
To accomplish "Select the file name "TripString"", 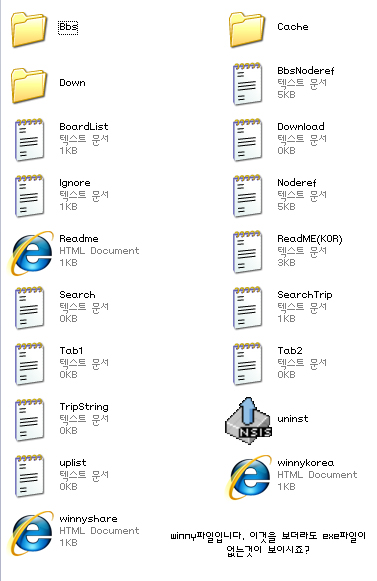I will (x=84, y=407).
